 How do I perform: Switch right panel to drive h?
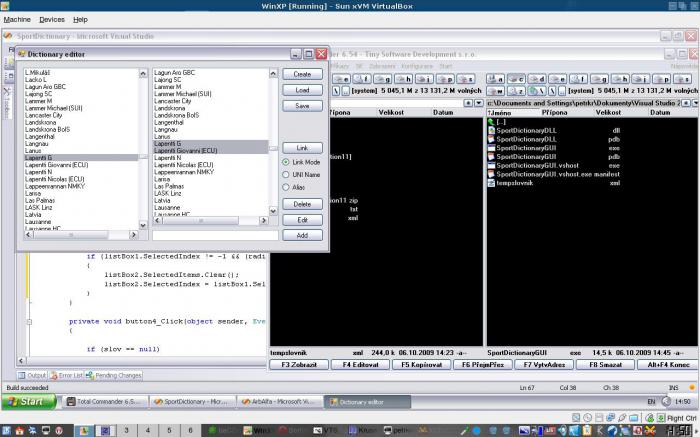[x=620, y=79]
